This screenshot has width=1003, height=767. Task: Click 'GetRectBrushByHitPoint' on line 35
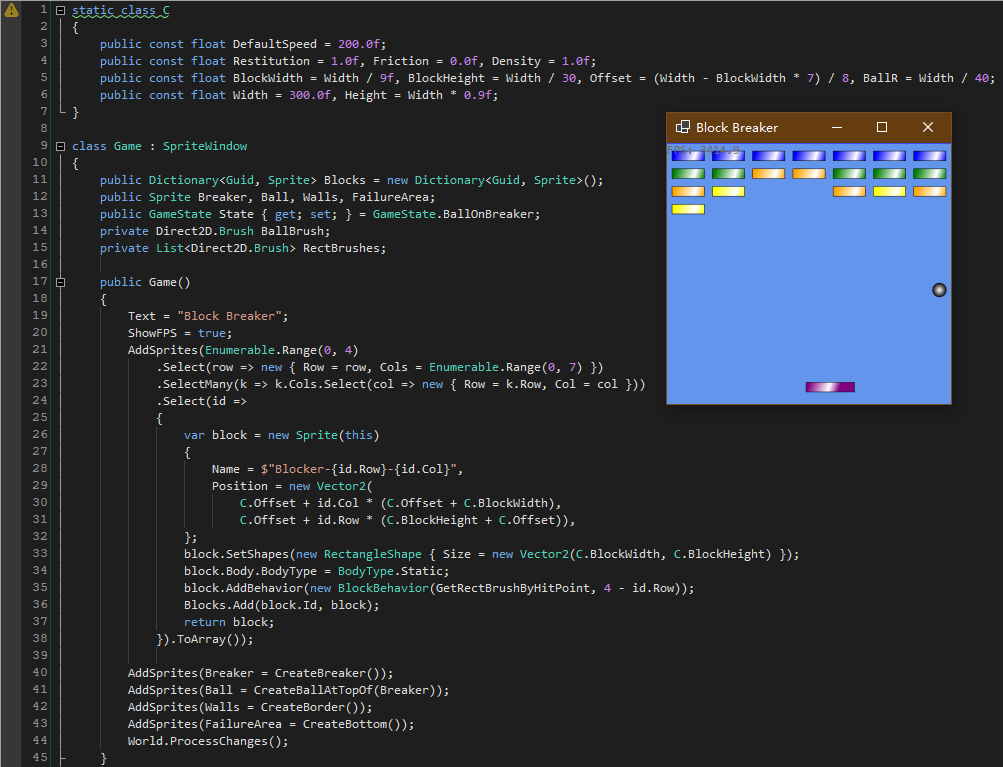click(x=512, y=589)
